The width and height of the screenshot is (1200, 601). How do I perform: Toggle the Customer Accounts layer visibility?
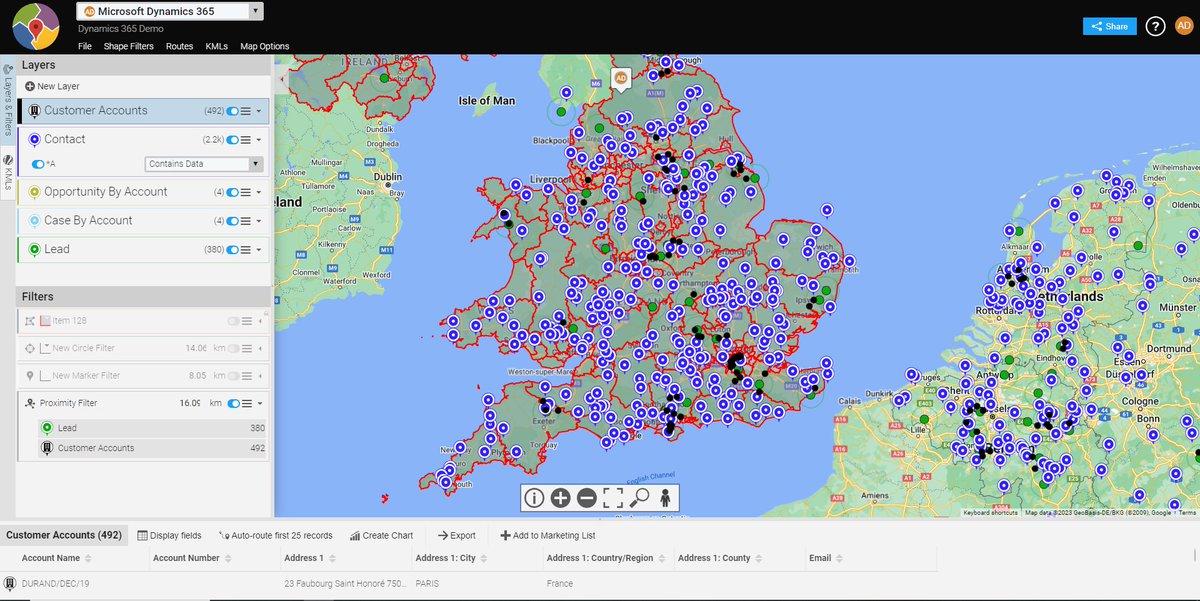(230, 111)
